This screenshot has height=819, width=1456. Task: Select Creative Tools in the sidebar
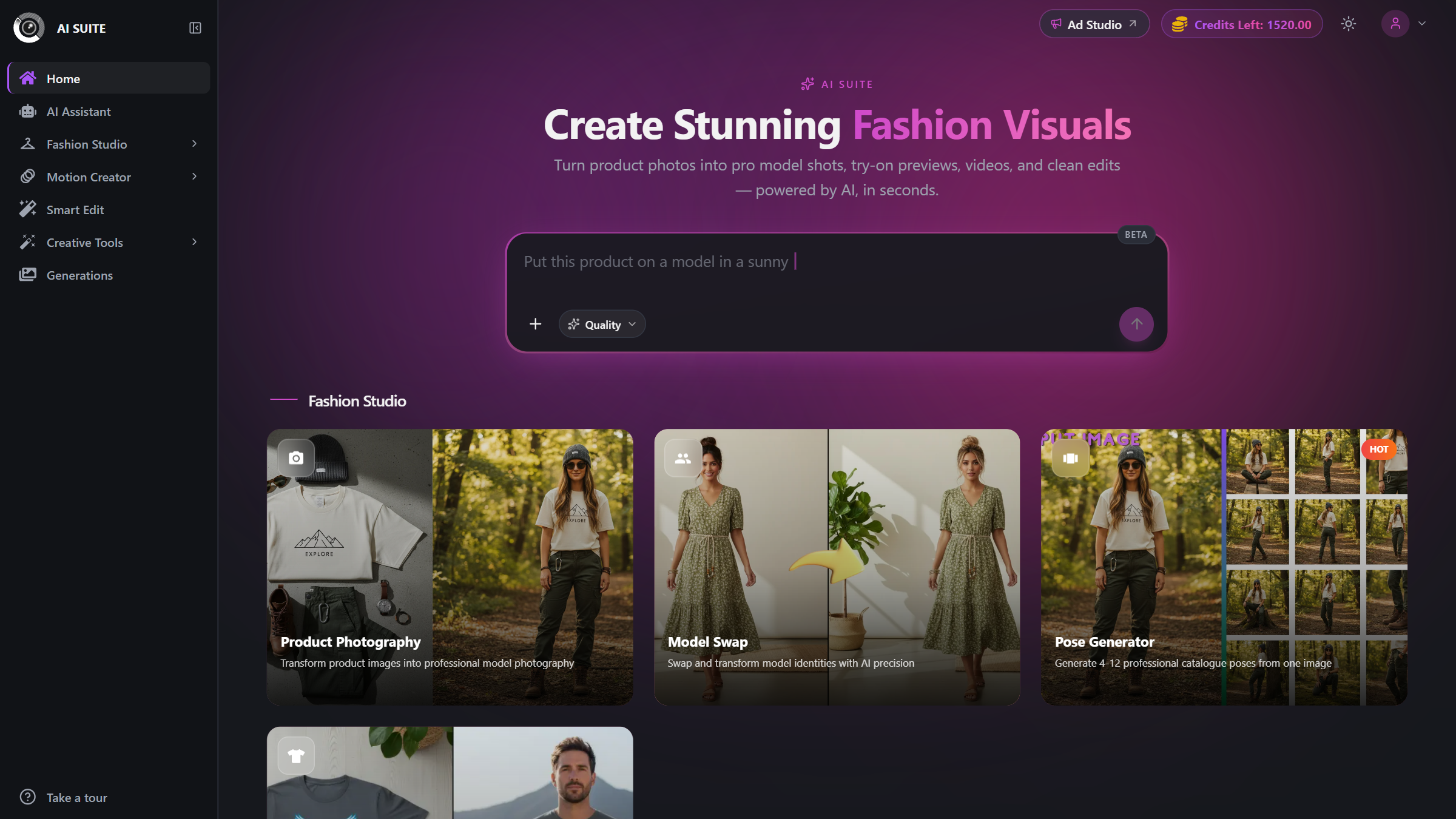pyautogui.click(x=109, y=242)
